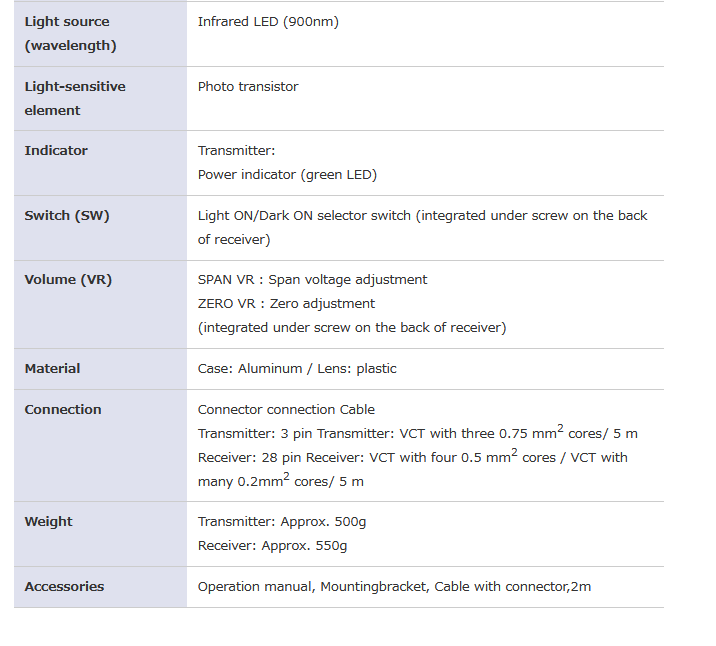Click 'Connector connection Cable' text line

286,409
